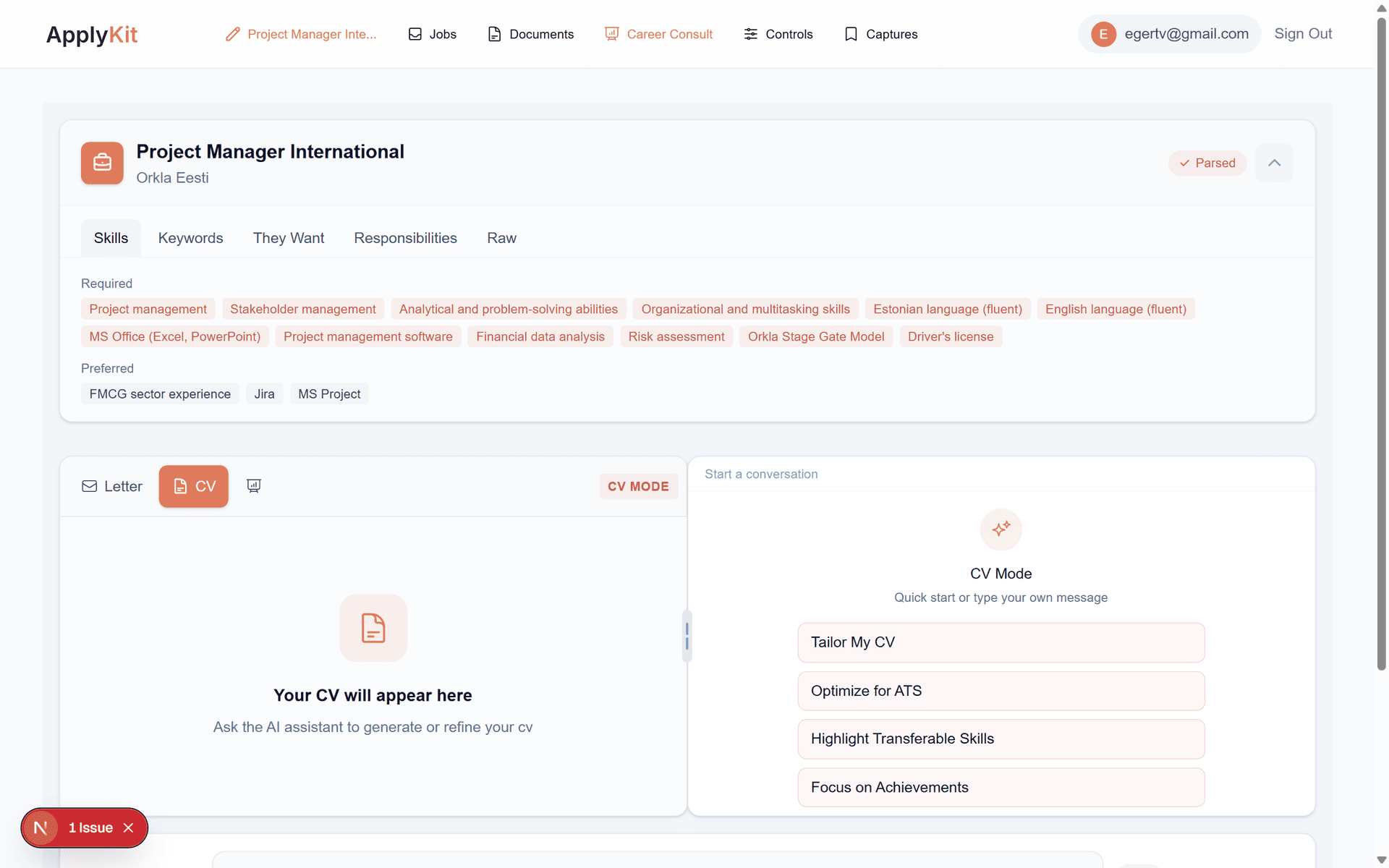The height and width of the screenshot is (868, 1389).
Task: Open the Captures page
Action: pos(881,34)
